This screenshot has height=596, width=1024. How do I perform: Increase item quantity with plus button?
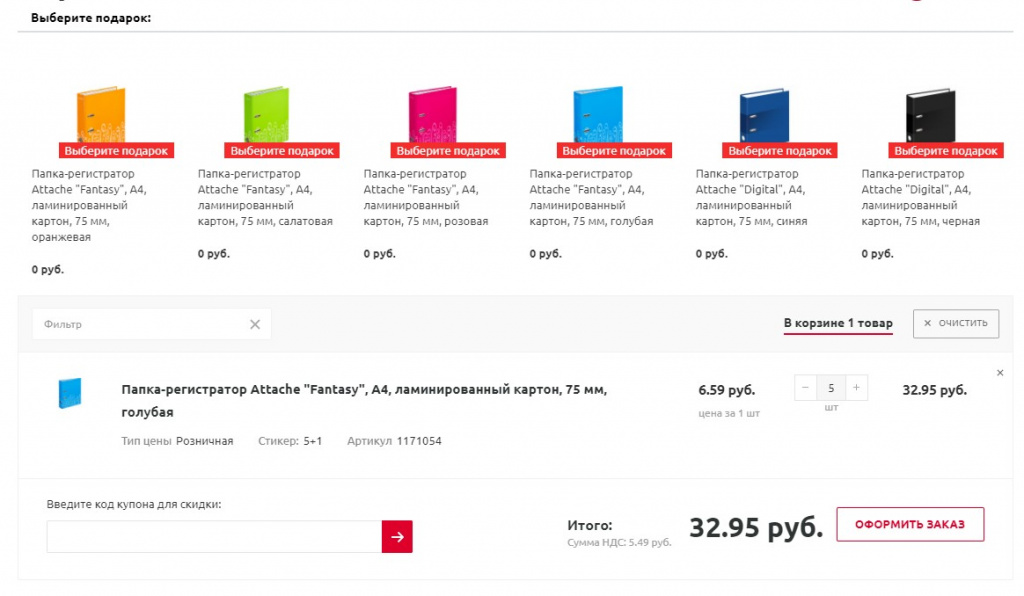tap(856, 388)
